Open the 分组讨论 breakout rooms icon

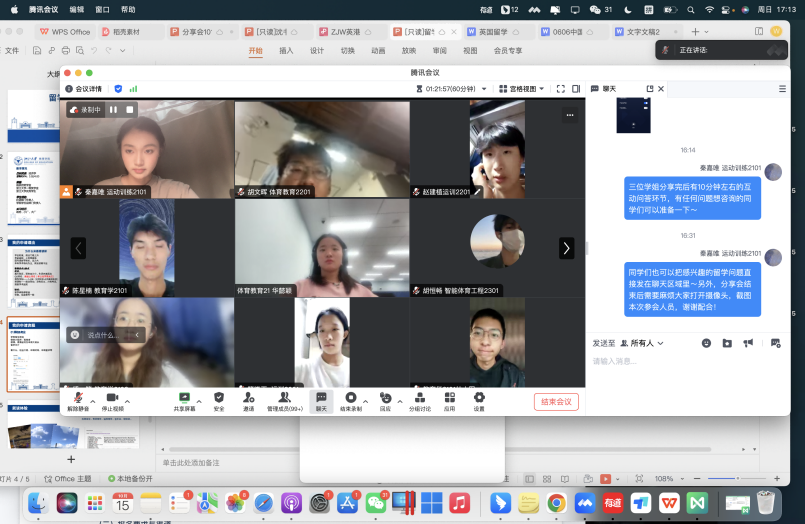tap(419, 398)
